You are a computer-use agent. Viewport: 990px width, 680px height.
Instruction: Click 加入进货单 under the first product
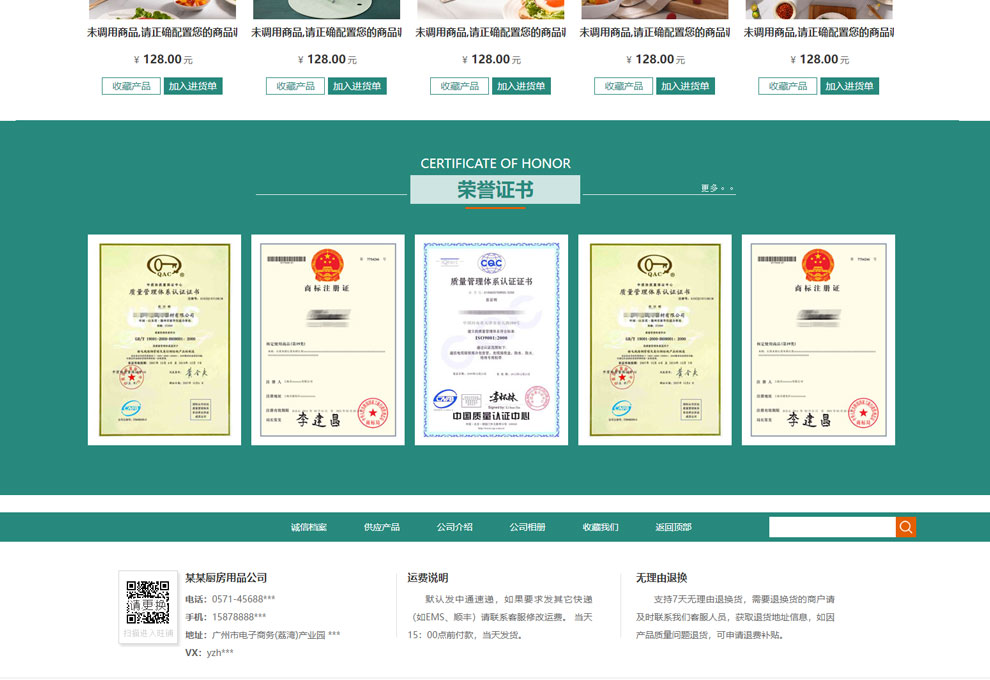193,86
